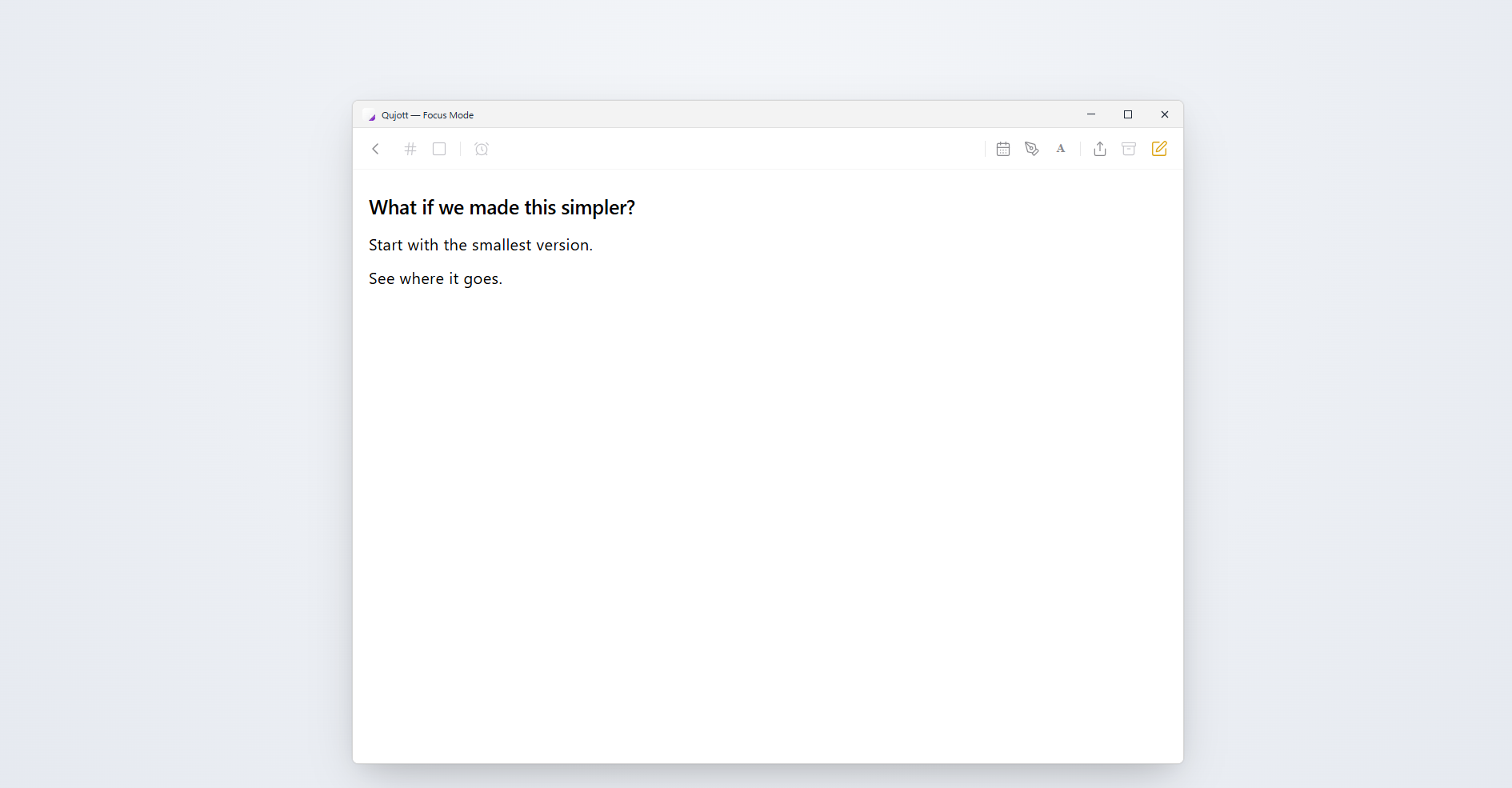1512x788 pixels.
Task: Open text formatting with the 'A' icon
Action: click(x=1061, y=149)
